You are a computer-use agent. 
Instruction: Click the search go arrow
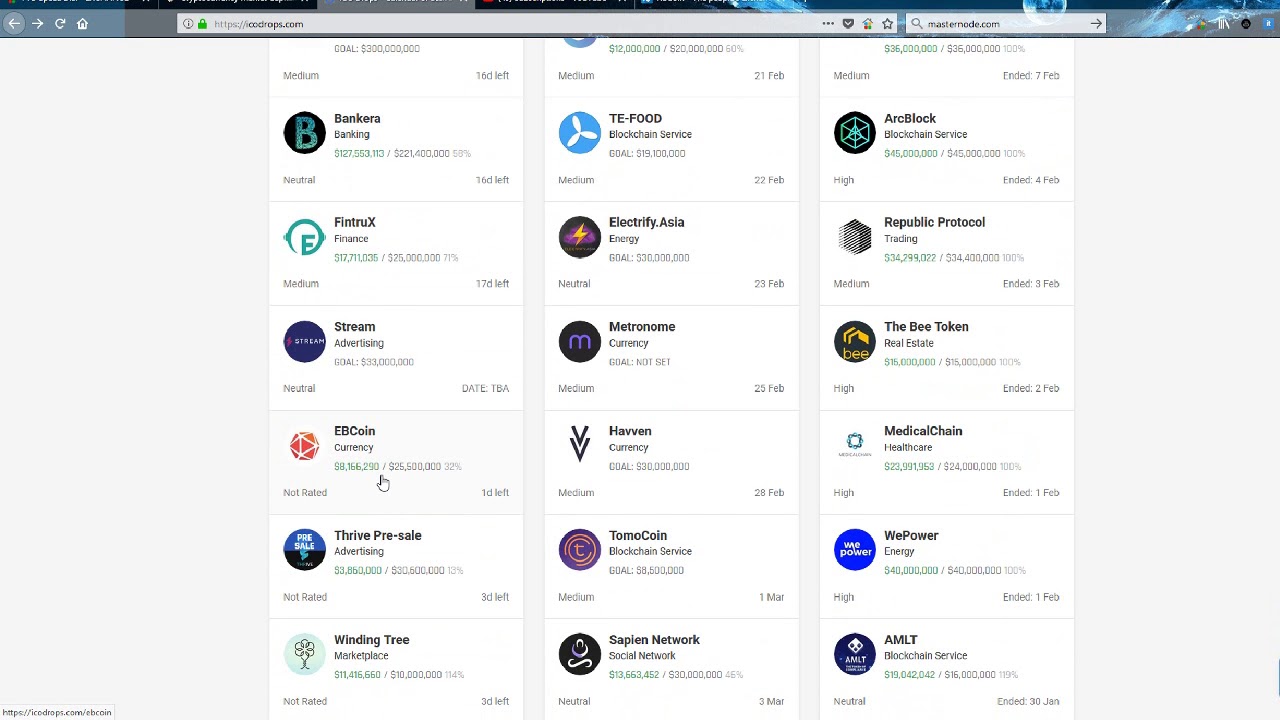point(1096,23)
